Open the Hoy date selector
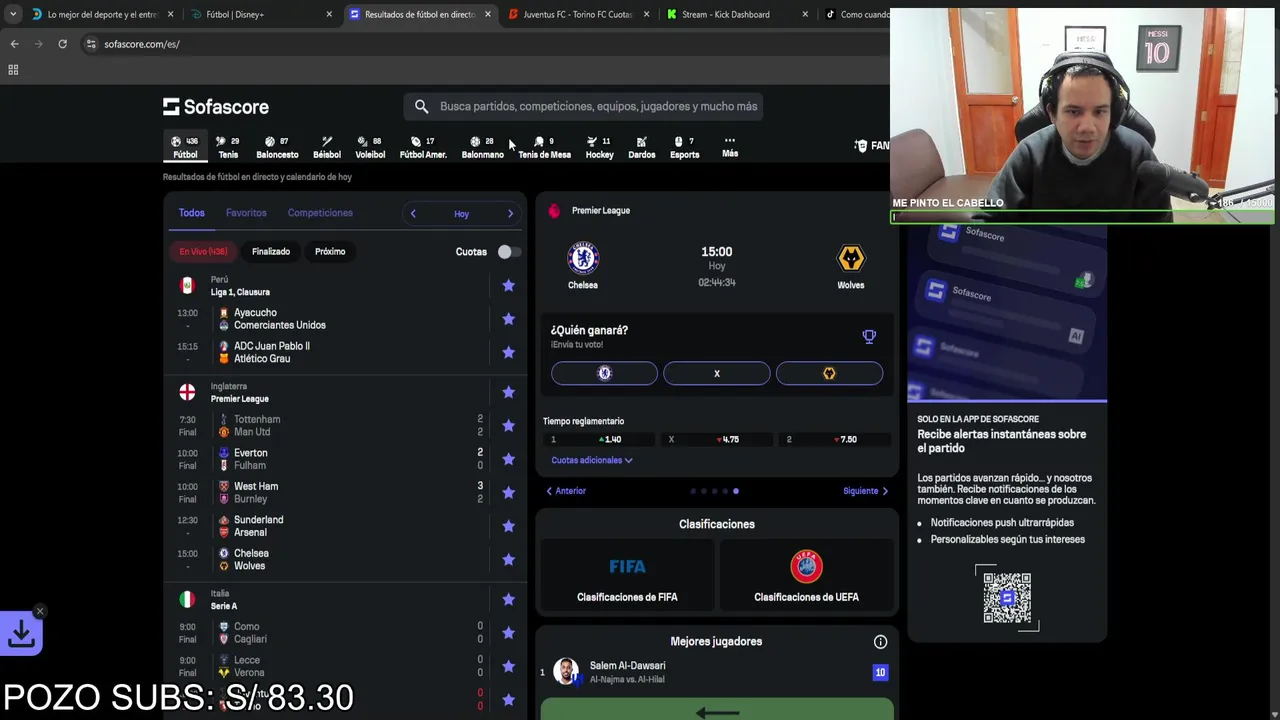The image size is (1280, 720). click(x=461, y=214)
